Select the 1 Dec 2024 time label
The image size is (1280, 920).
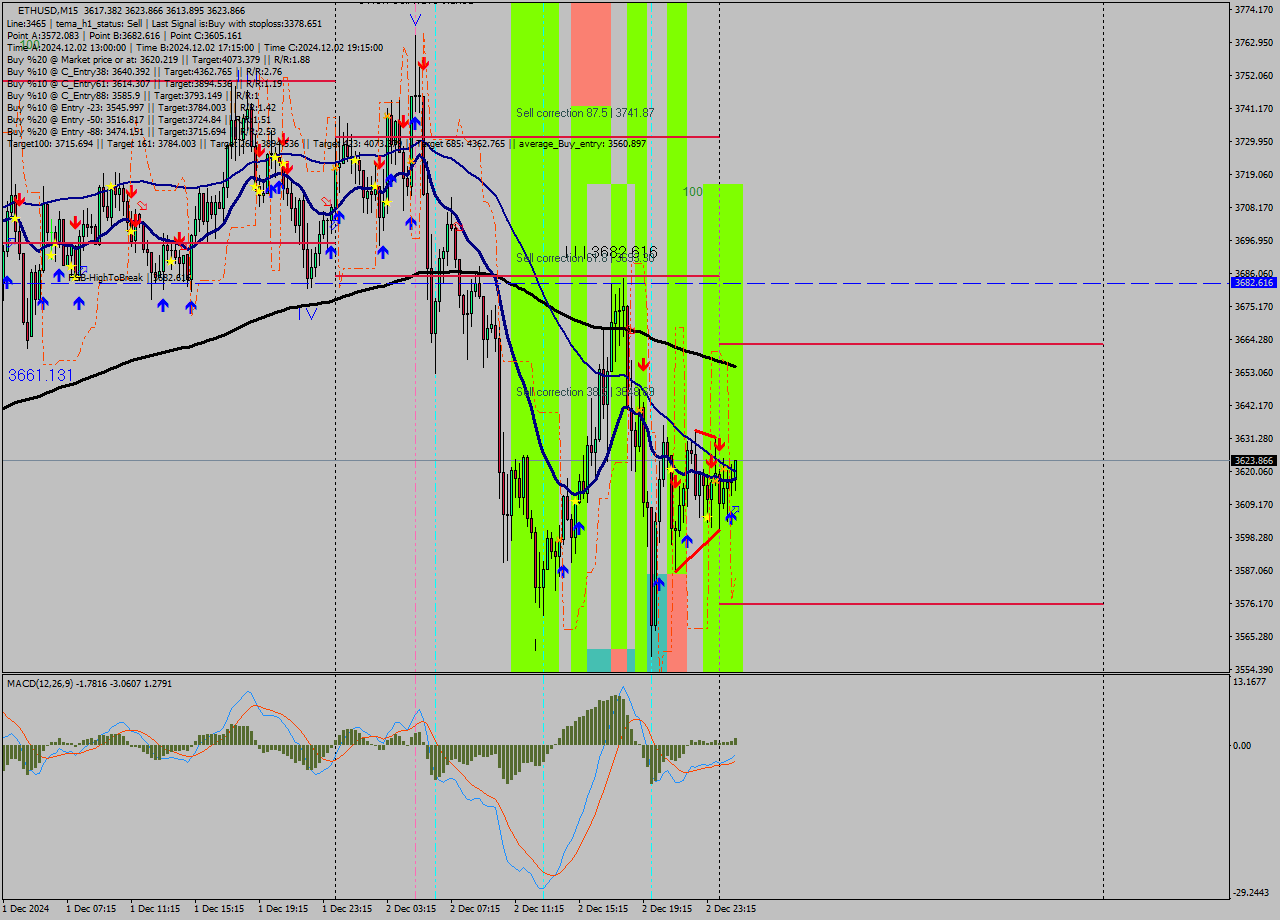click(27, 909)
